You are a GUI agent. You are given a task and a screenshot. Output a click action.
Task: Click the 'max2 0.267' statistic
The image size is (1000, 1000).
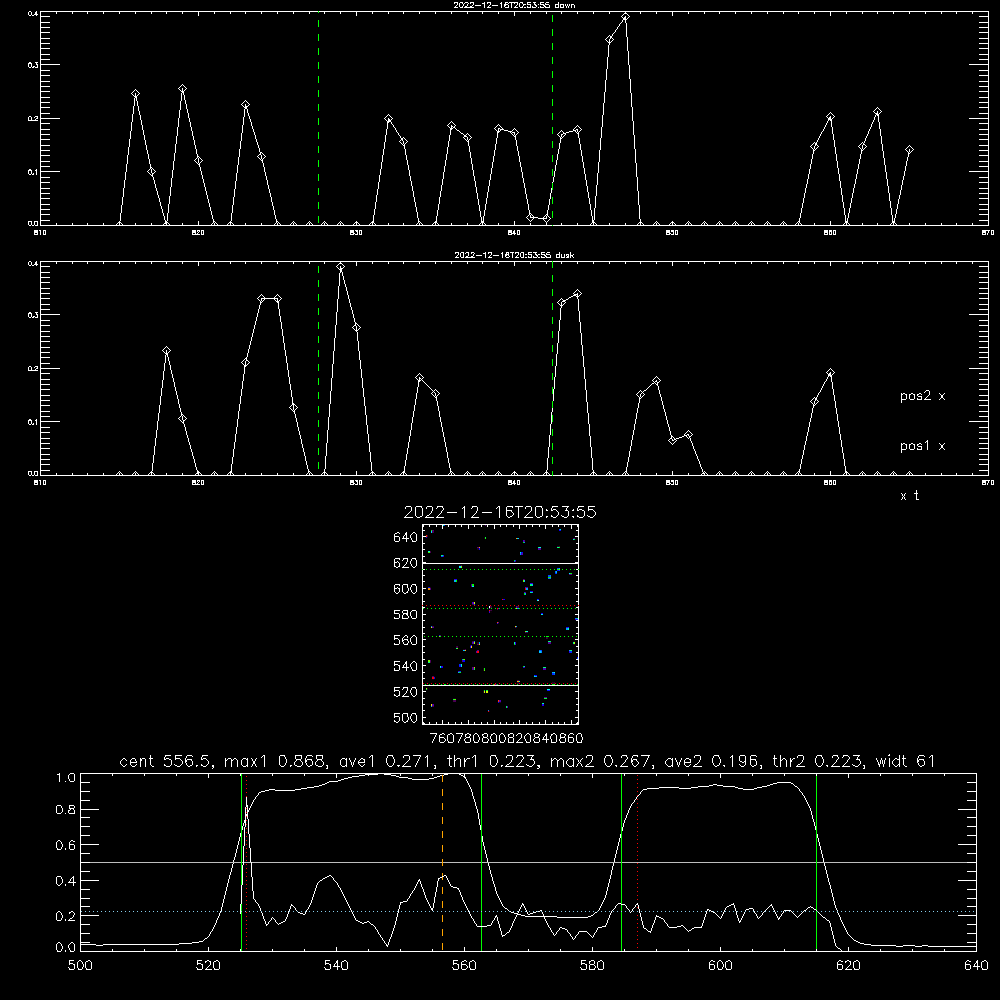(602, 761)
